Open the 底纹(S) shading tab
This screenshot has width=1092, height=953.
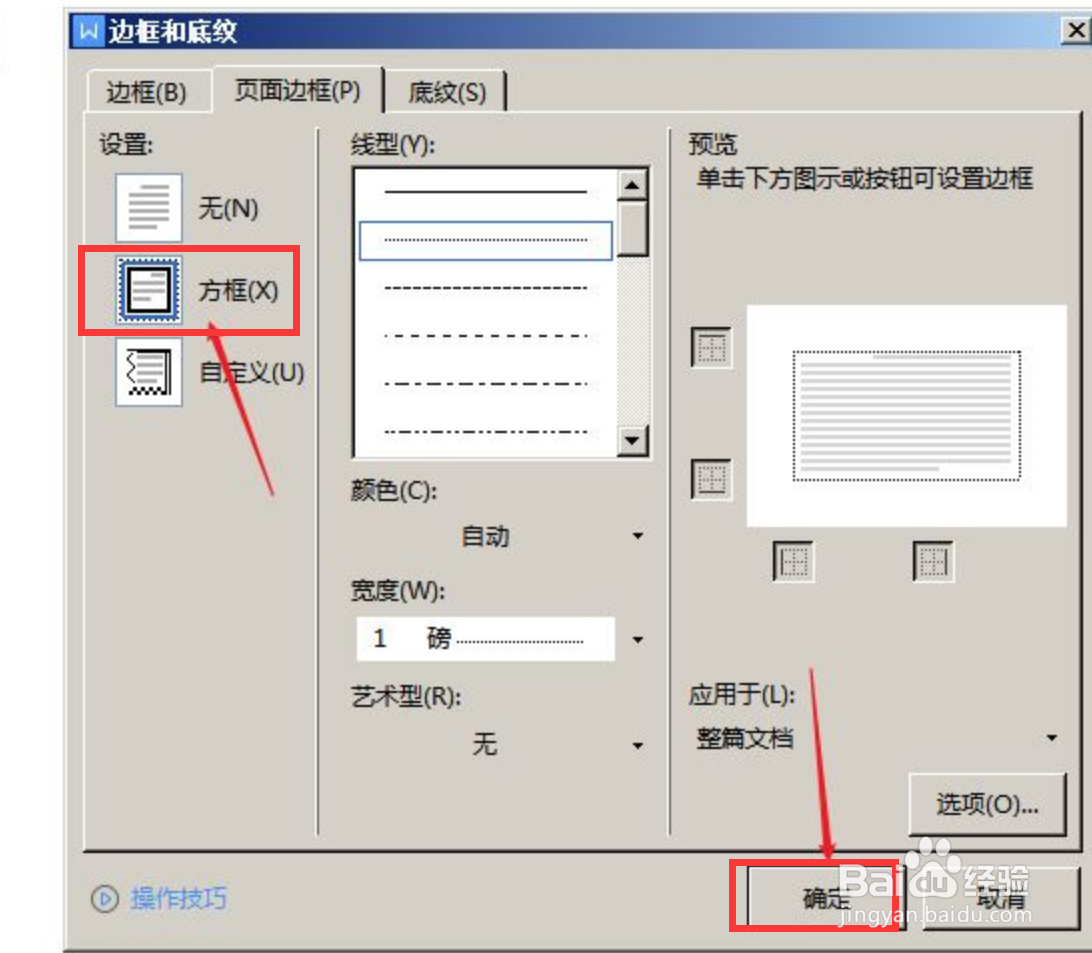coord(447,92)
